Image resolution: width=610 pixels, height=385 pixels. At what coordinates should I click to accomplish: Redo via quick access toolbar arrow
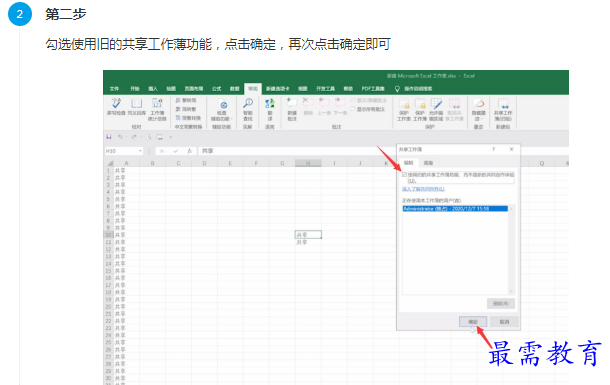click(134, 137)
